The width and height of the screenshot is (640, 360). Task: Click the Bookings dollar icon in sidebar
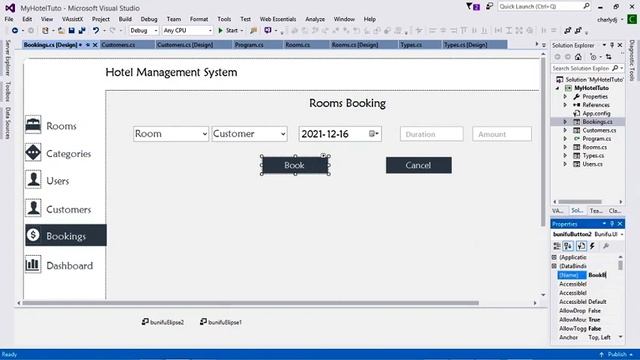point(33,235)
